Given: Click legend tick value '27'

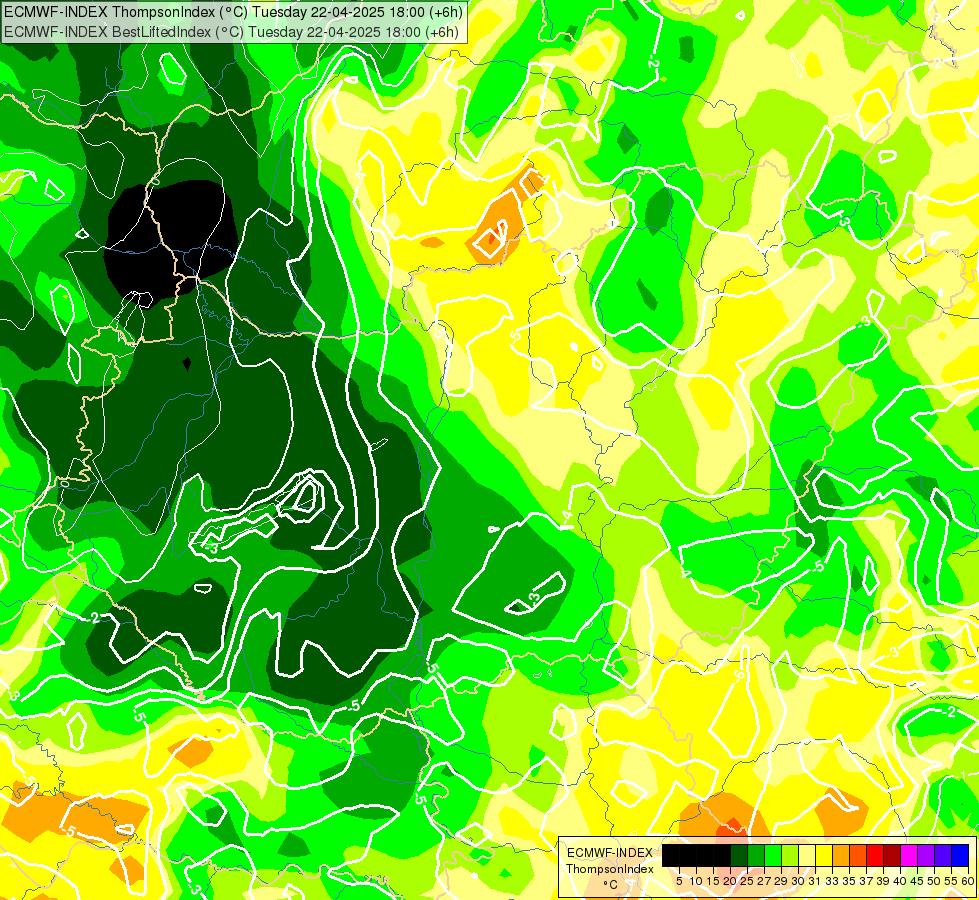Looking at the screenshot, I should point(764,881).
